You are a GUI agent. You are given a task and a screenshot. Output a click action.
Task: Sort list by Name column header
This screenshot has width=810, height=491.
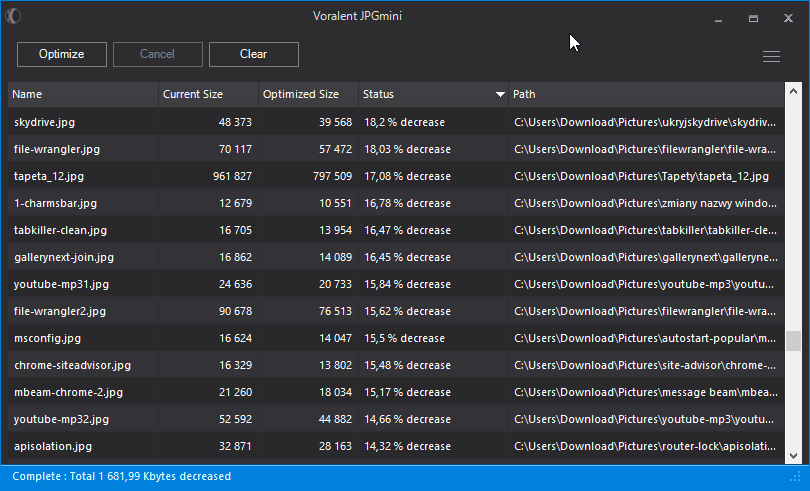(83, 94)
